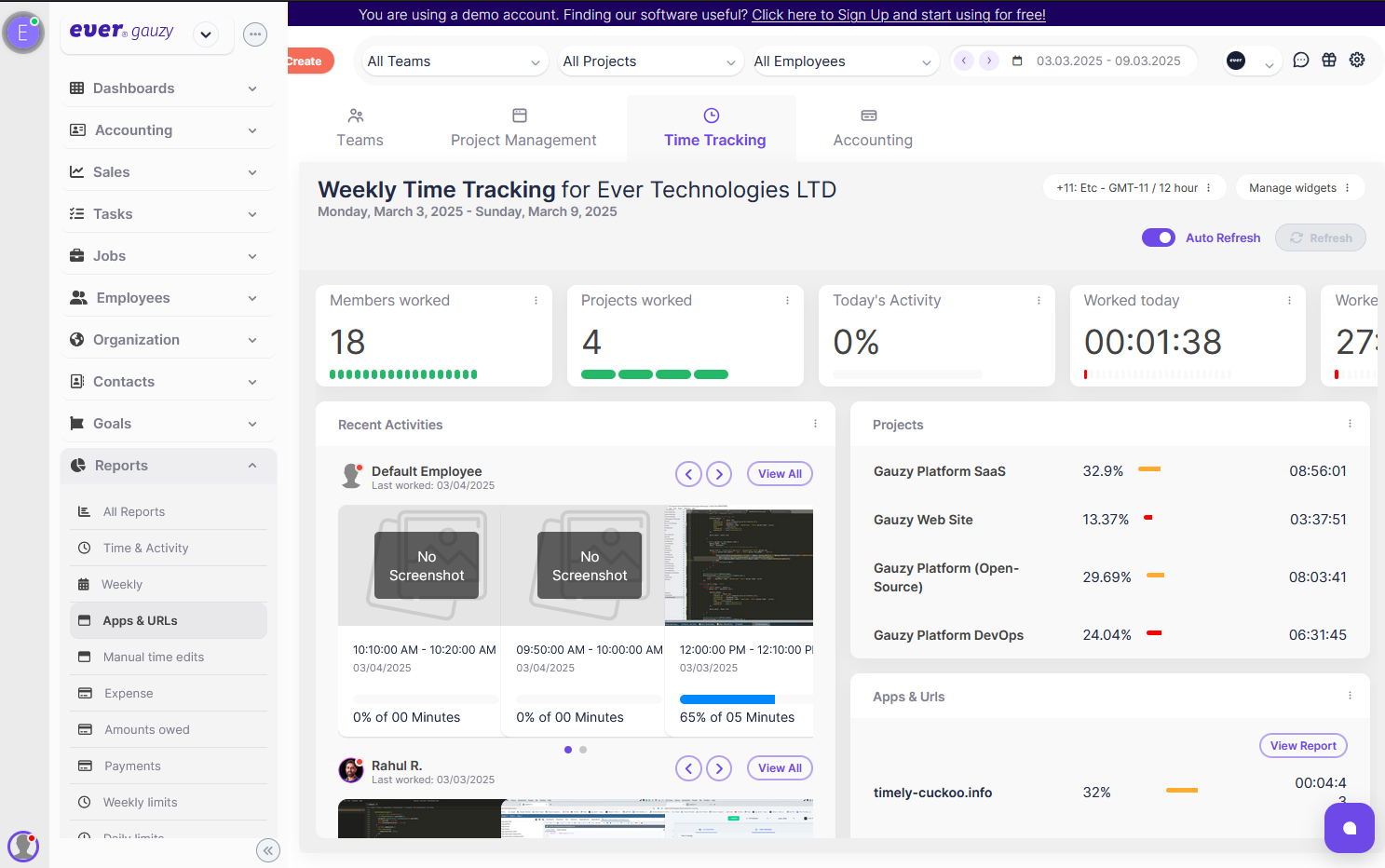Image resolution: width=1385 pixels, height=868 pixels.
Task: Select second carousel page dot
Action: pos(583,750)
